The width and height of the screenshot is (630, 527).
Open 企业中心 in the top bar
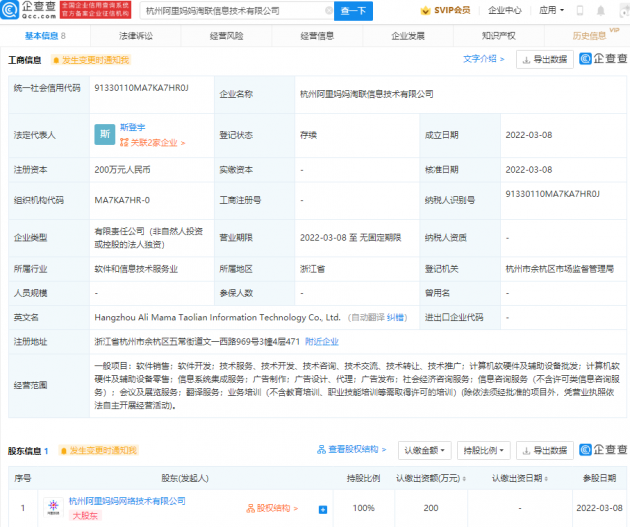505,10
